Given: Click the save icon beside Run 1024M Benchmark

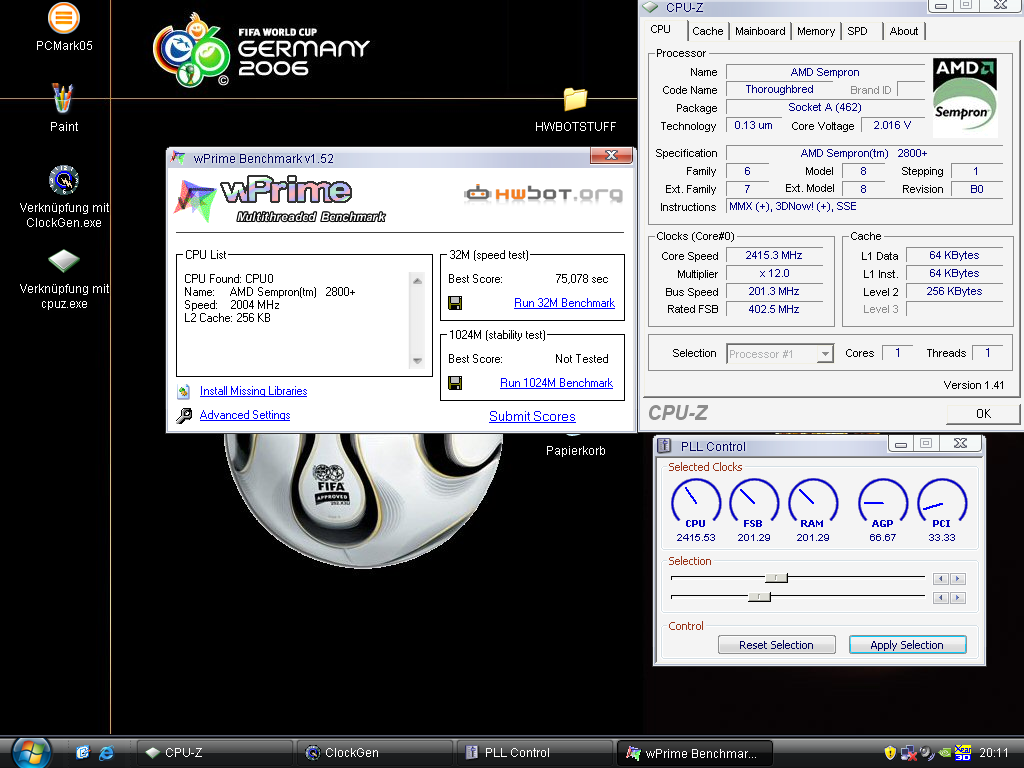Looking at the screenshot, I should point(455,383).
